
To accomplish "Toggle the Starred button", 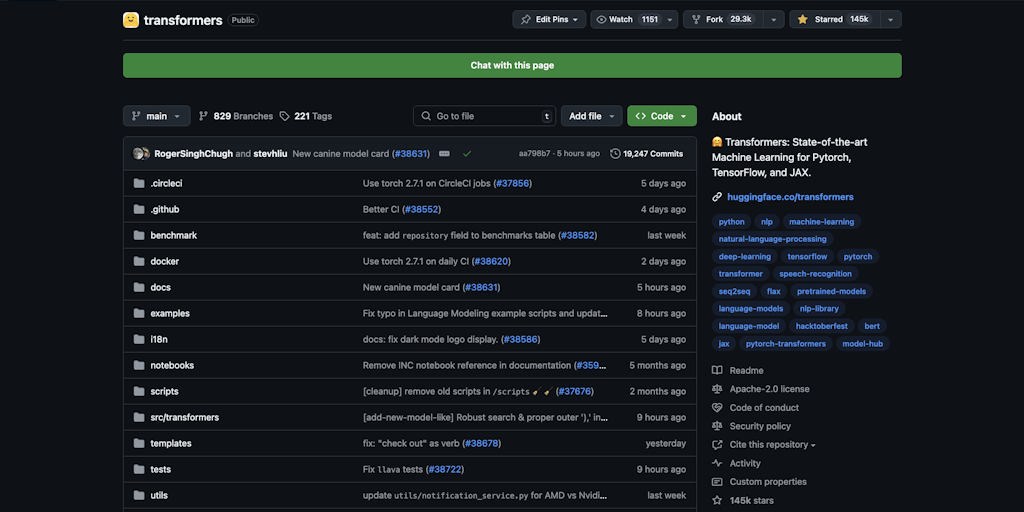I will click(x=835, y=20).
